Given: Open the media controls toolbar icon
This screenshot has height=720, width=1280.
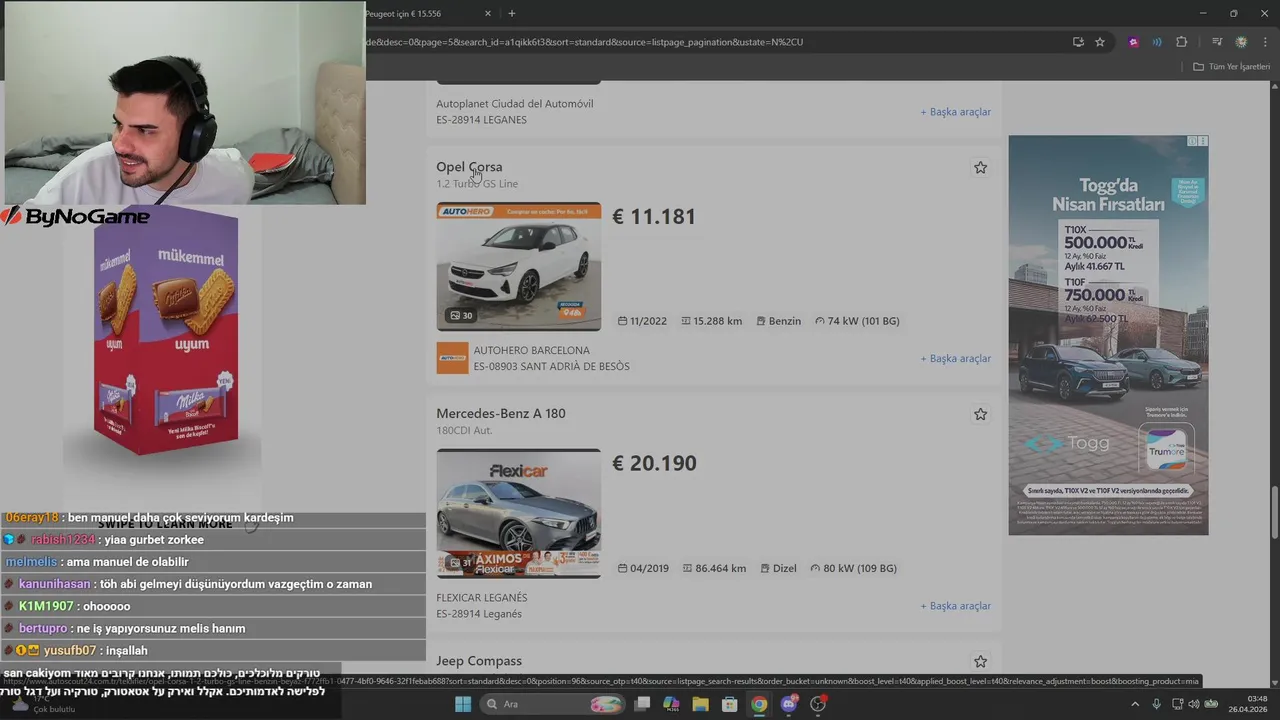Looking at the screenshot, I should click(x=1217, y=42).
